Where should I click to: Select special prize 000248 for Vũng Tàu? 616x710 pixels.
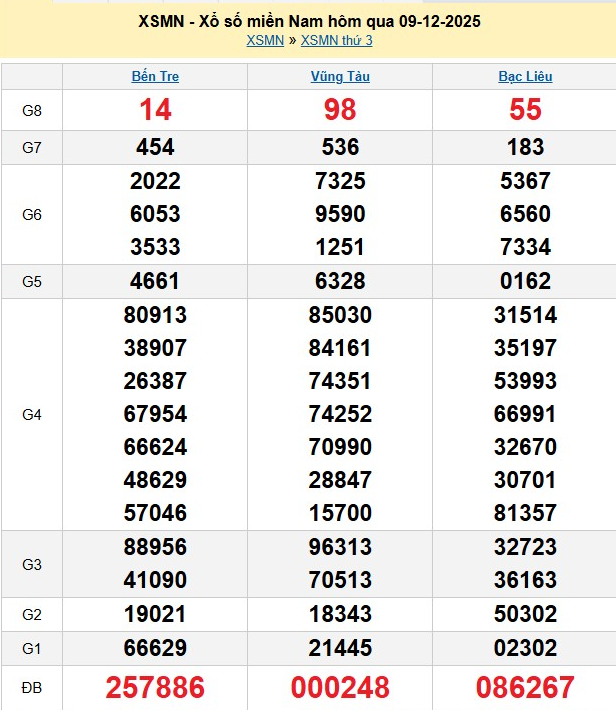(340, 687)
